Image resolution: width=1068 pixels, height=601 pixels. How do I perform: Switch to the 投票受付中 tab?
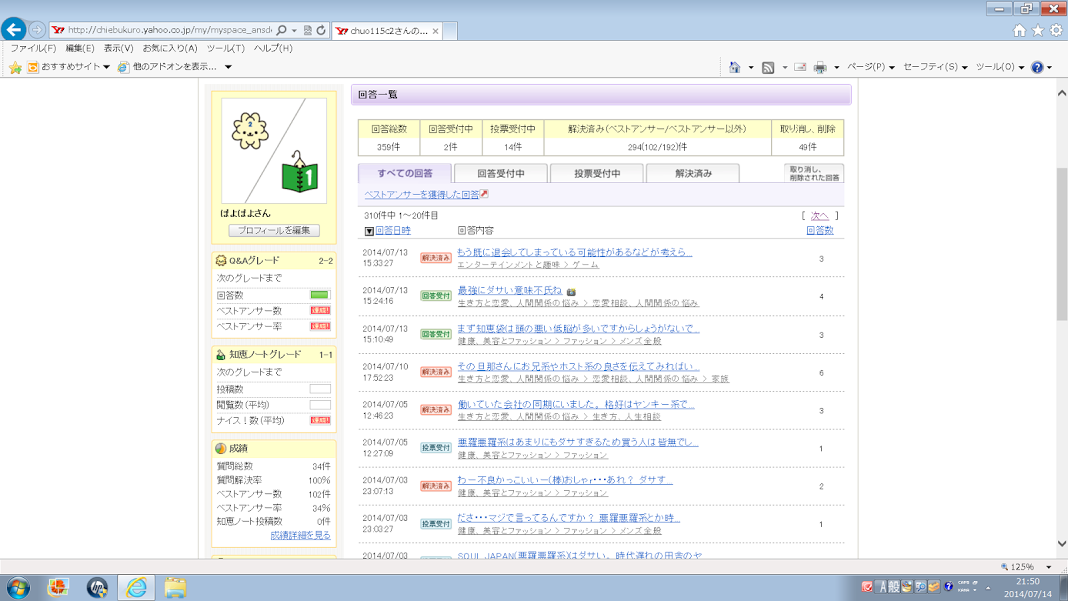tap(597, 173)
